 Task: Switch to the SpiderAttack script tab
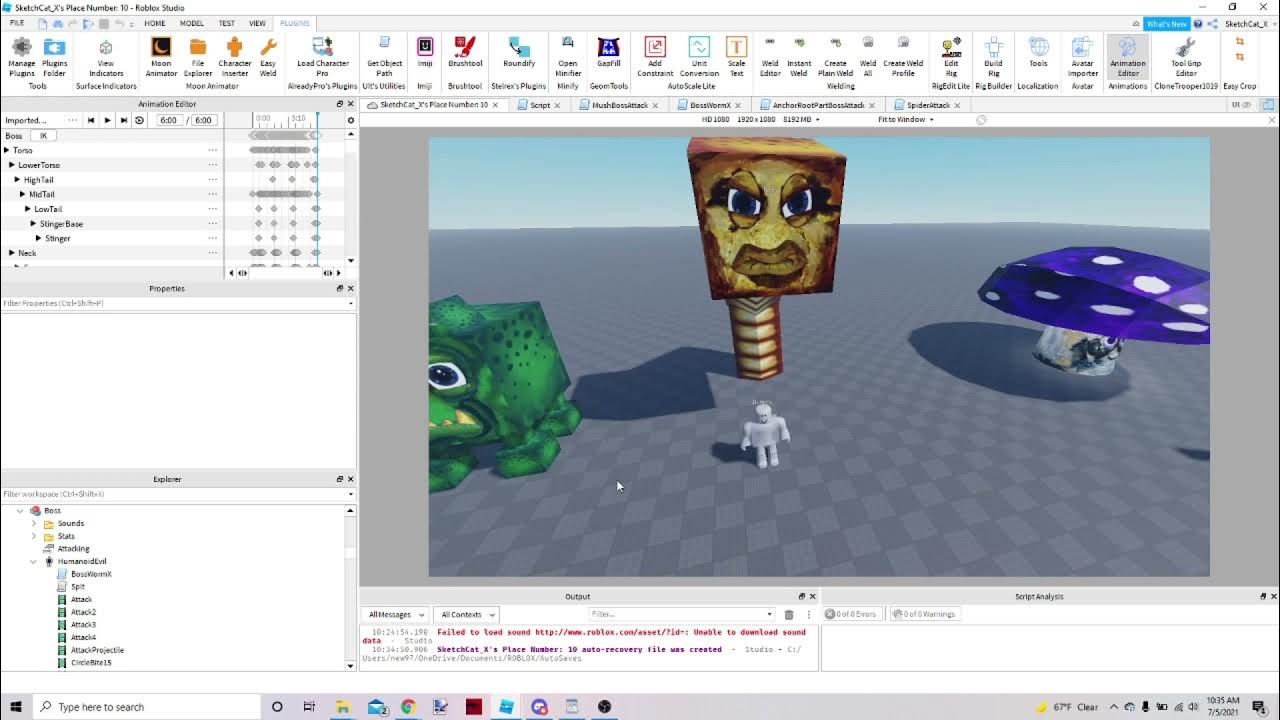pyautogui.click(x=928, y=105)
